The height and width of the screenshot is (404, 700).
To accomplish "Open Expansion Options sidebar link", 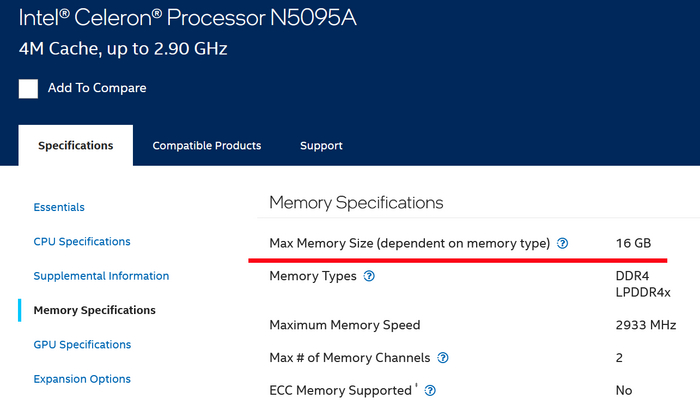I will point(82,379).
